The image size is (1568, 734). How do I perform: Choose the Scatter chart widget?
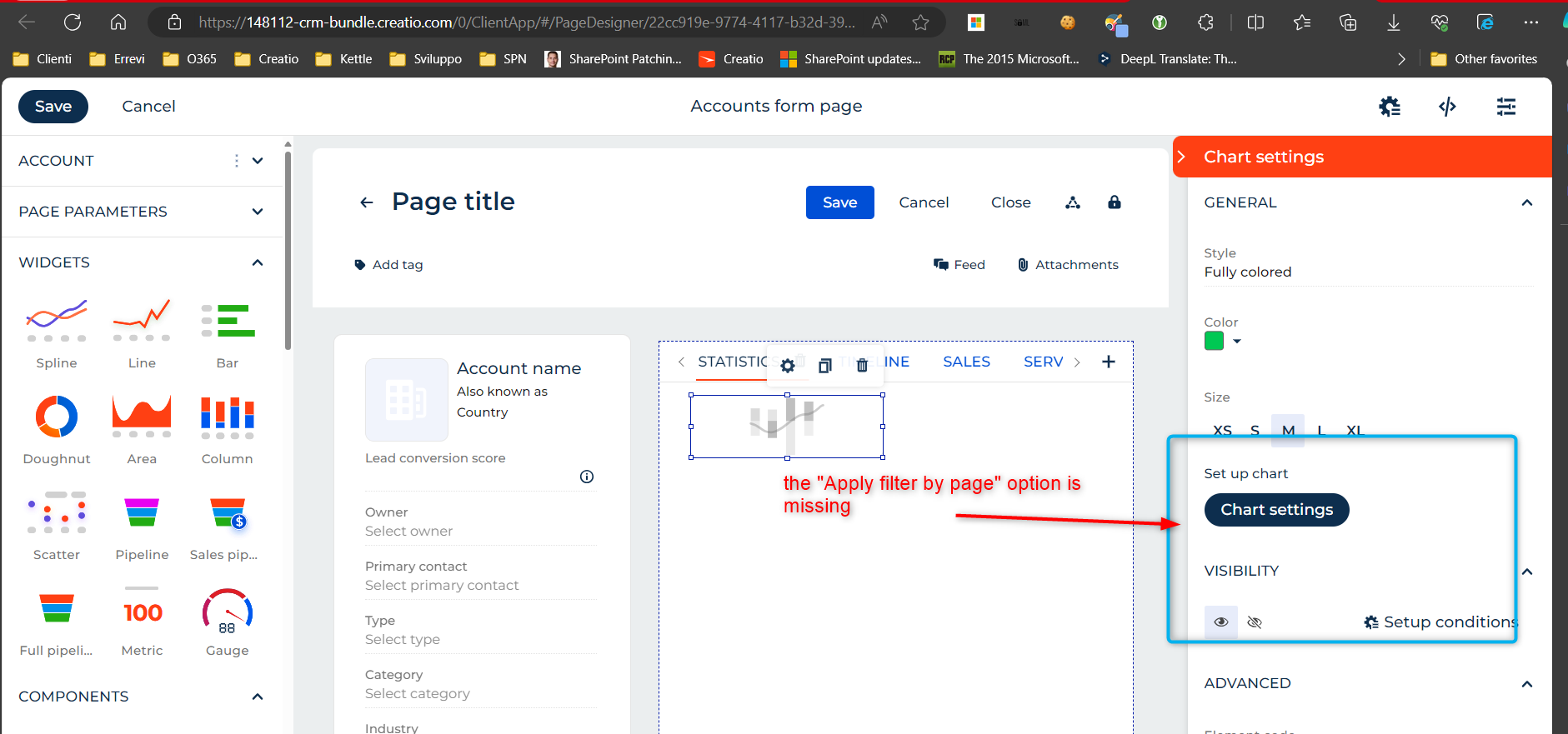point(57,525)
